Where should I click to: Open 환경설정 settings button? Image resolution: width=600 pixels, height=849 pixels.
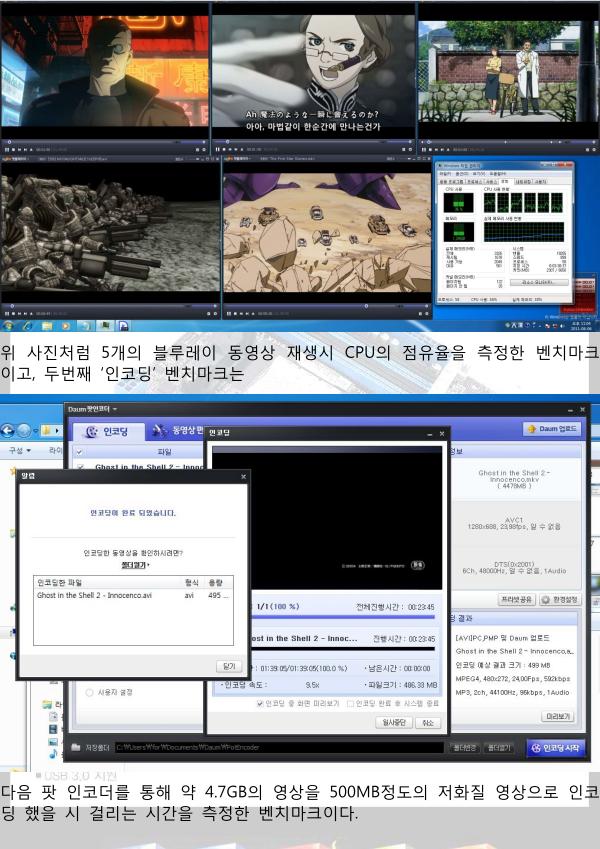(x=560, y=600)
